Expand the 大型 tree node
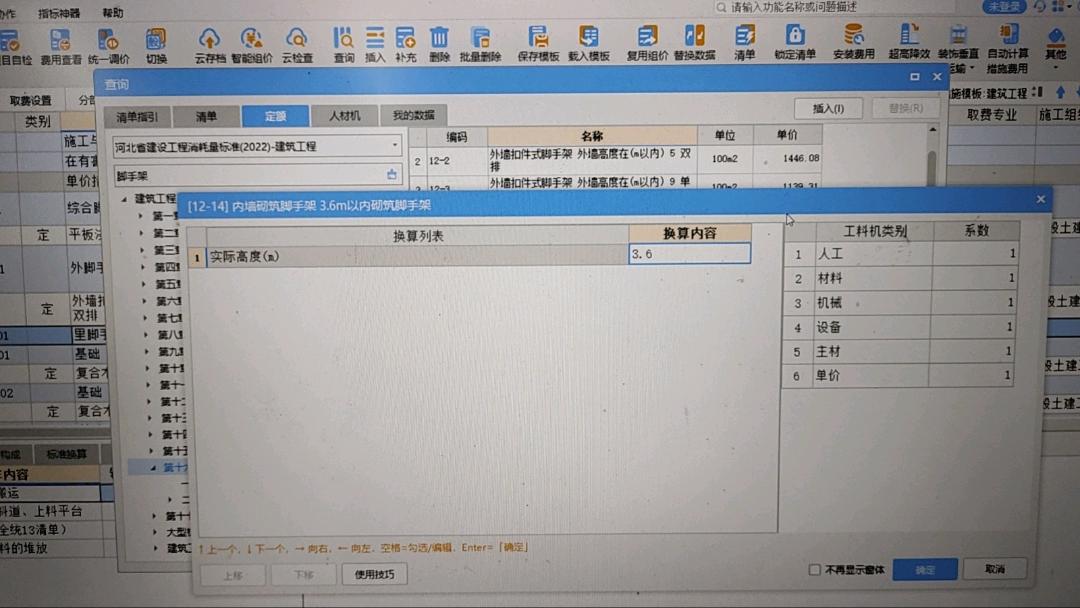This screenshot has width=1080, height=608. [154, 532]
